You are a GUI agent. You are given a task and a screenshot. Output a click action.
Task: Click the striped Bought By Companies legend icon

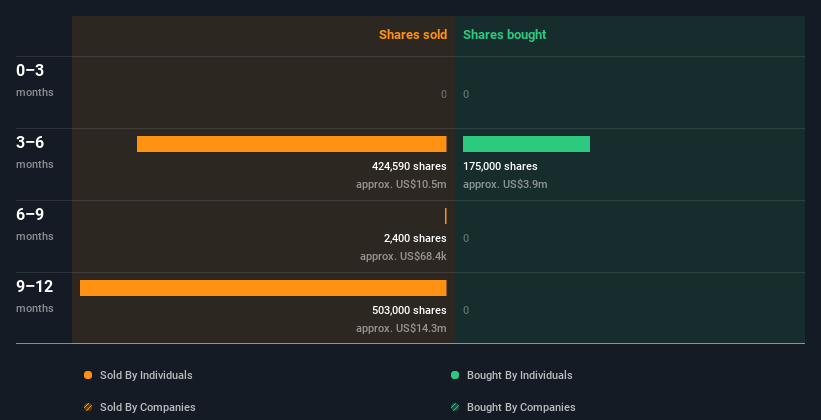tap(455, 407)
